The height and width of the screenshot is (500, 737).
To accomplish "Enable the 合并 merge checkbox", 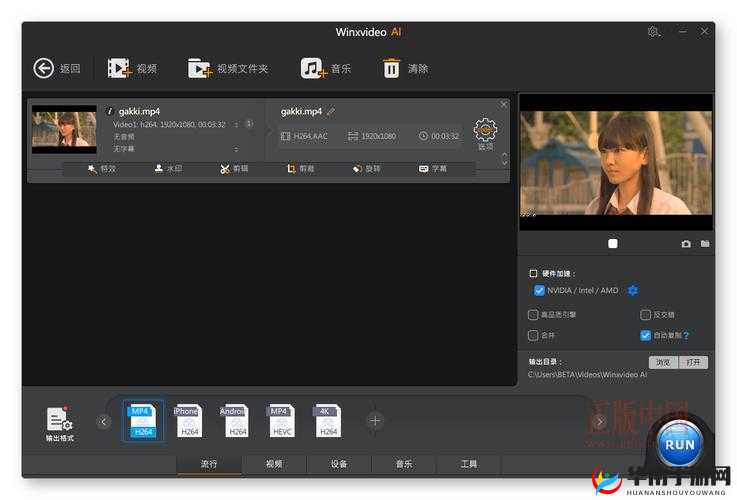I will 533,335.
